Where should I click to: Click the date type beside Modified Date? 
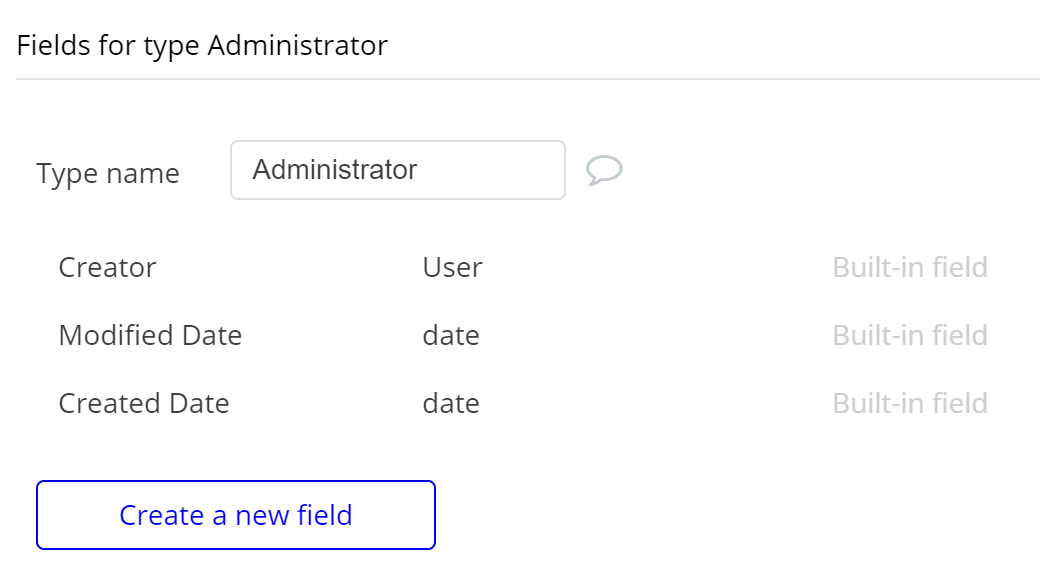tap(450, 335)
